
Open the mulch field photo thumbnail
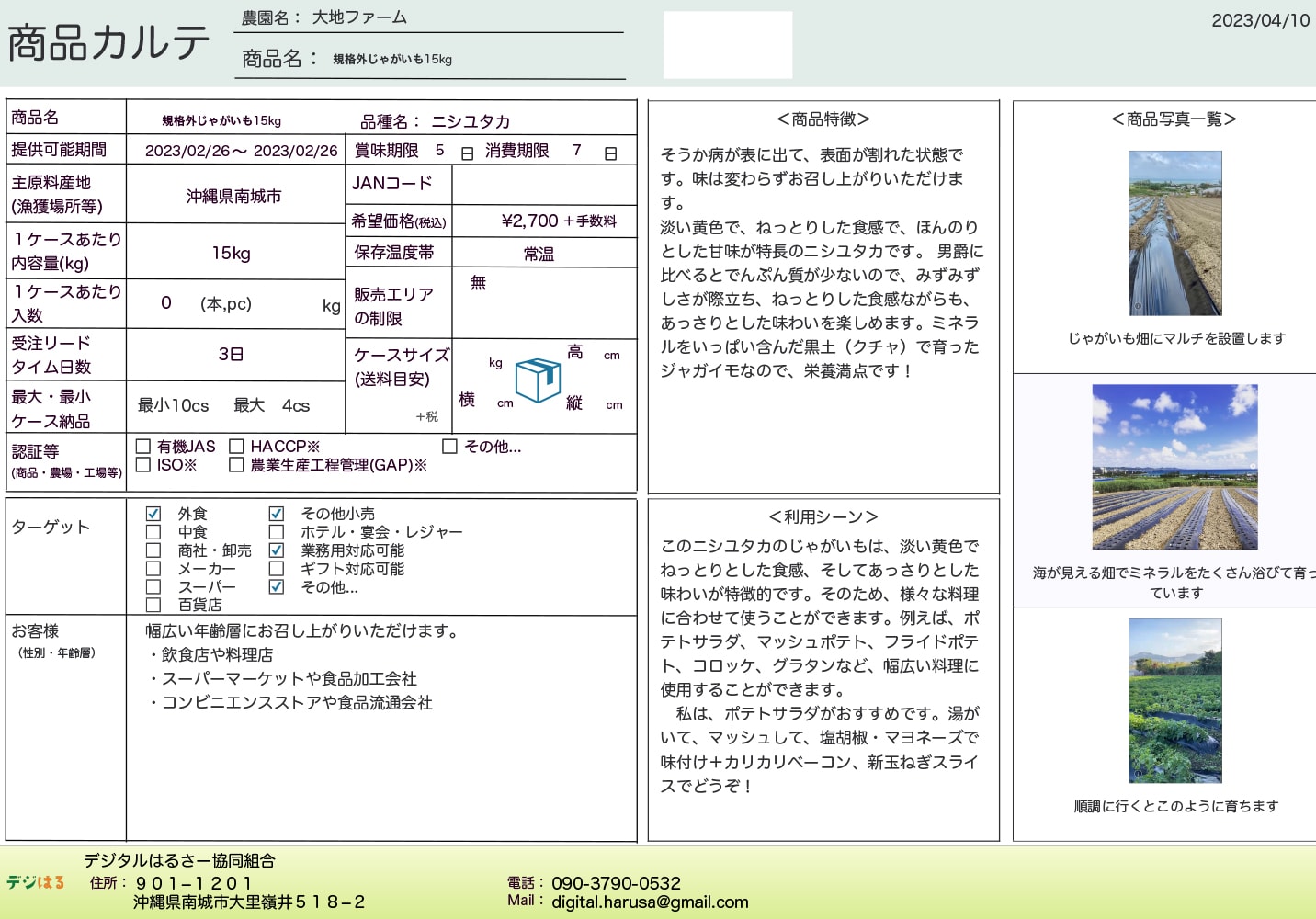[1174, 233]
